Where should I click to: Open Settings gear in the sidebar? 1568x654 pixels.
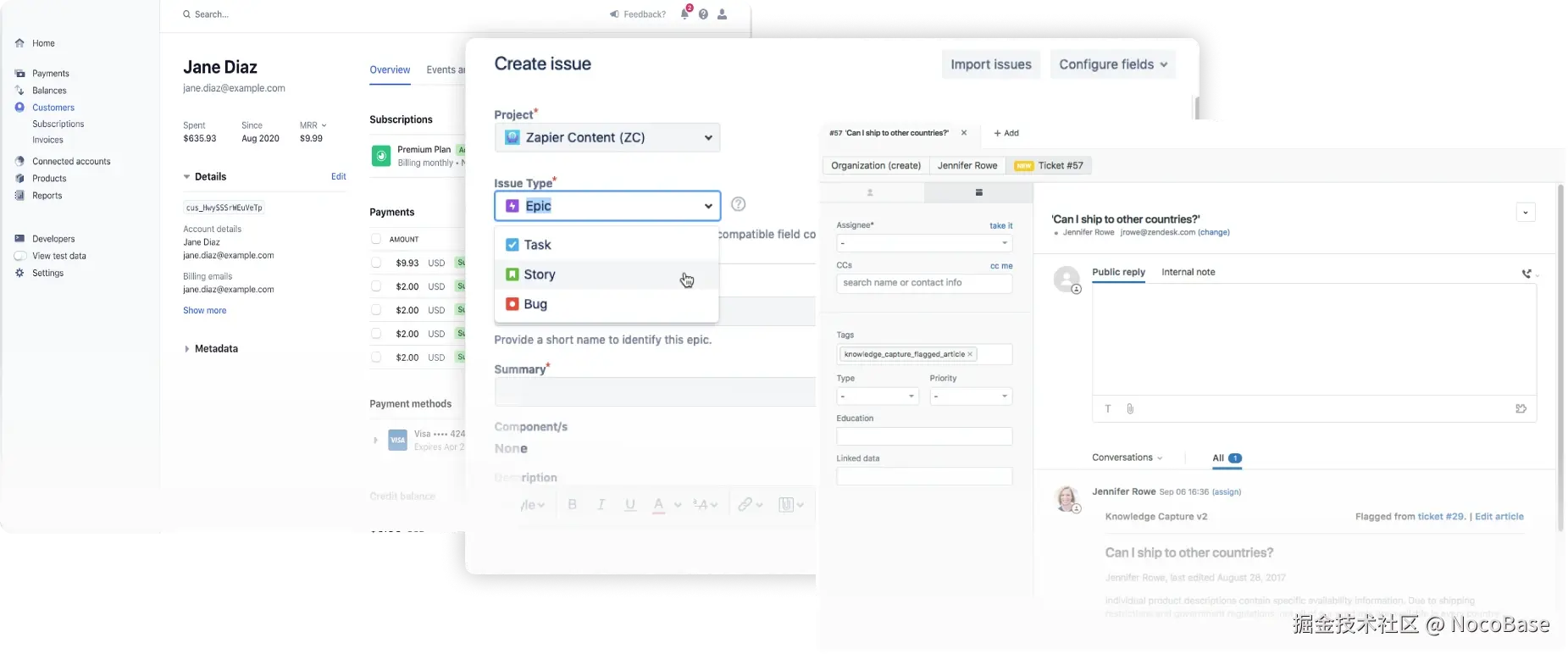click(x=19, y=273)
